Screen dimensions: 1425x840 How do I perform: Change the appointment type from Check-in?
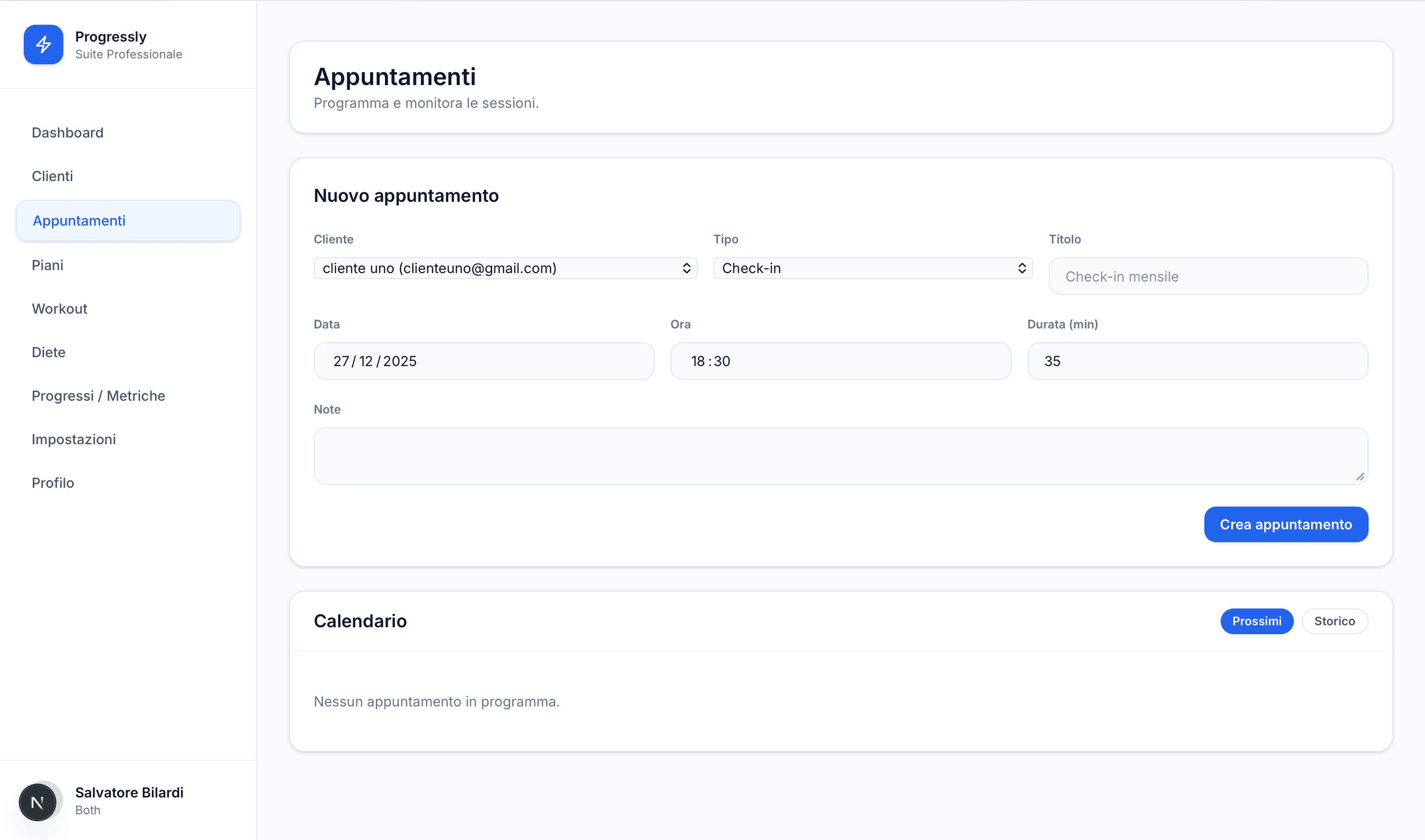(872, 268)
